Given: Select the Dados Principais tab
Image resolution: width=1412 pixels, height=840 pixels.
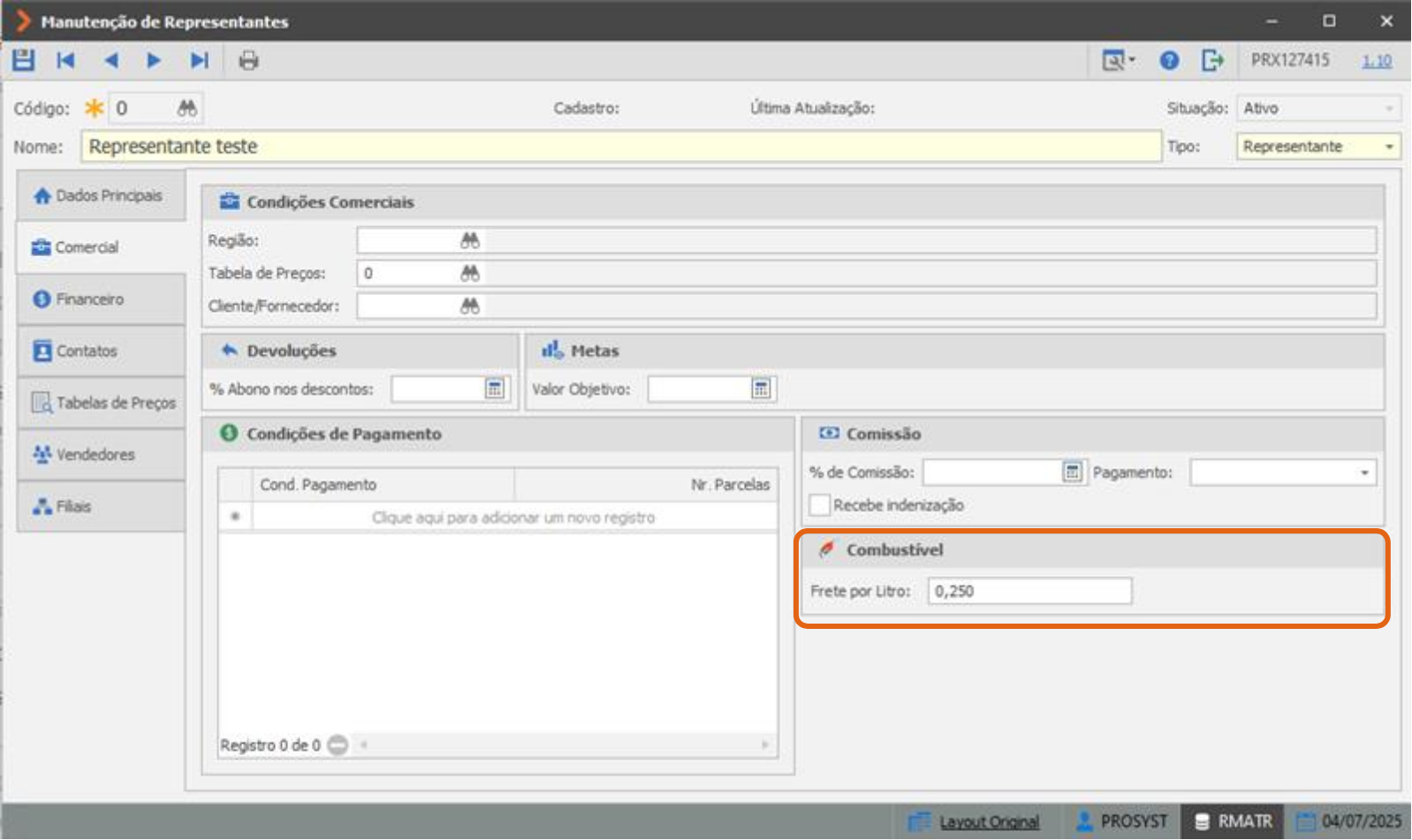Looking at the screenshot, I should [101, 195].
